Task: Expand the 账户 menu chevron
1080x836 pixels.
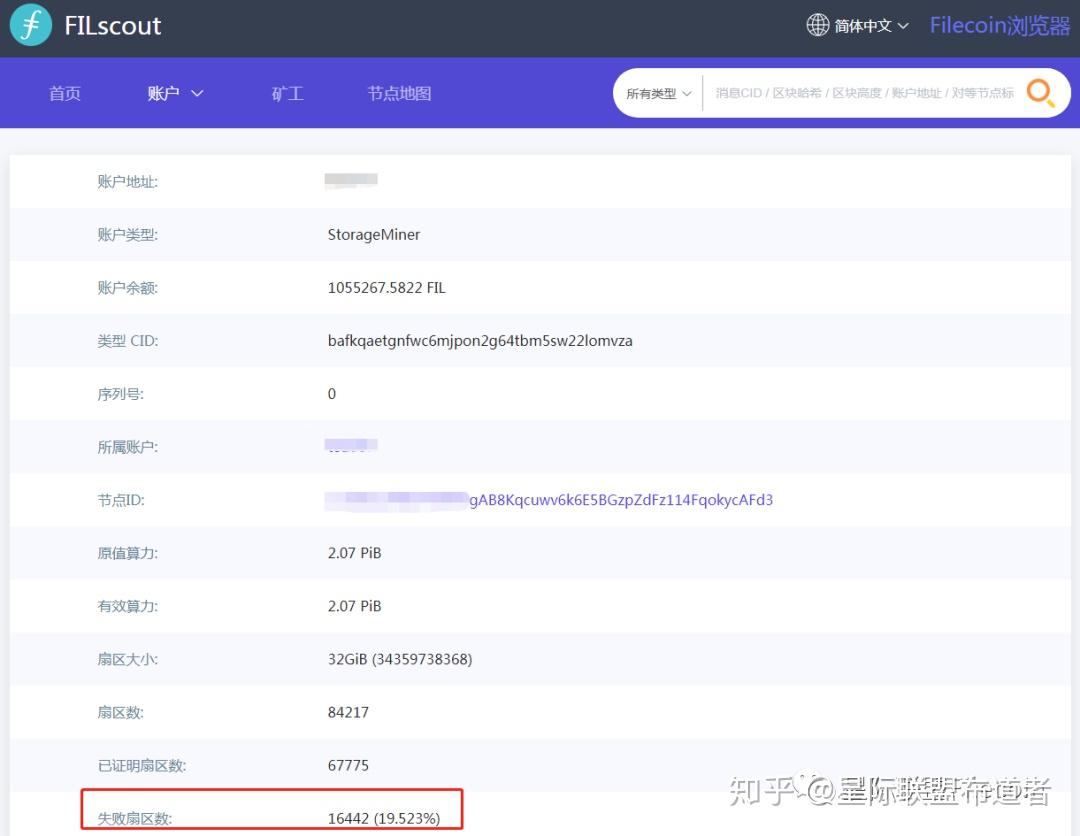Action: click(197, 93)
